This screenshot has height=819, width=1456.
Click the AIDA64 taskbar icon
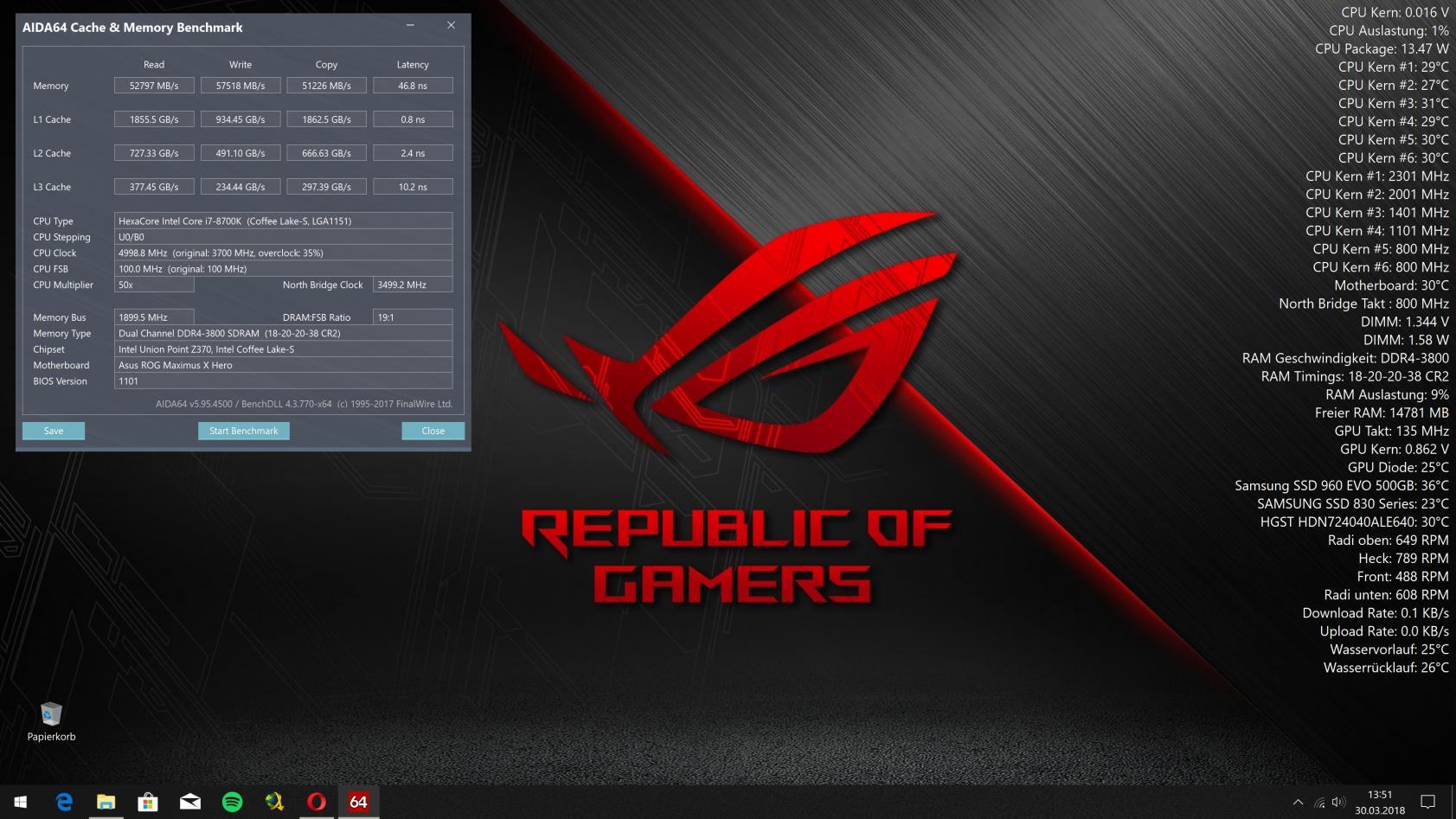point(358,802)
